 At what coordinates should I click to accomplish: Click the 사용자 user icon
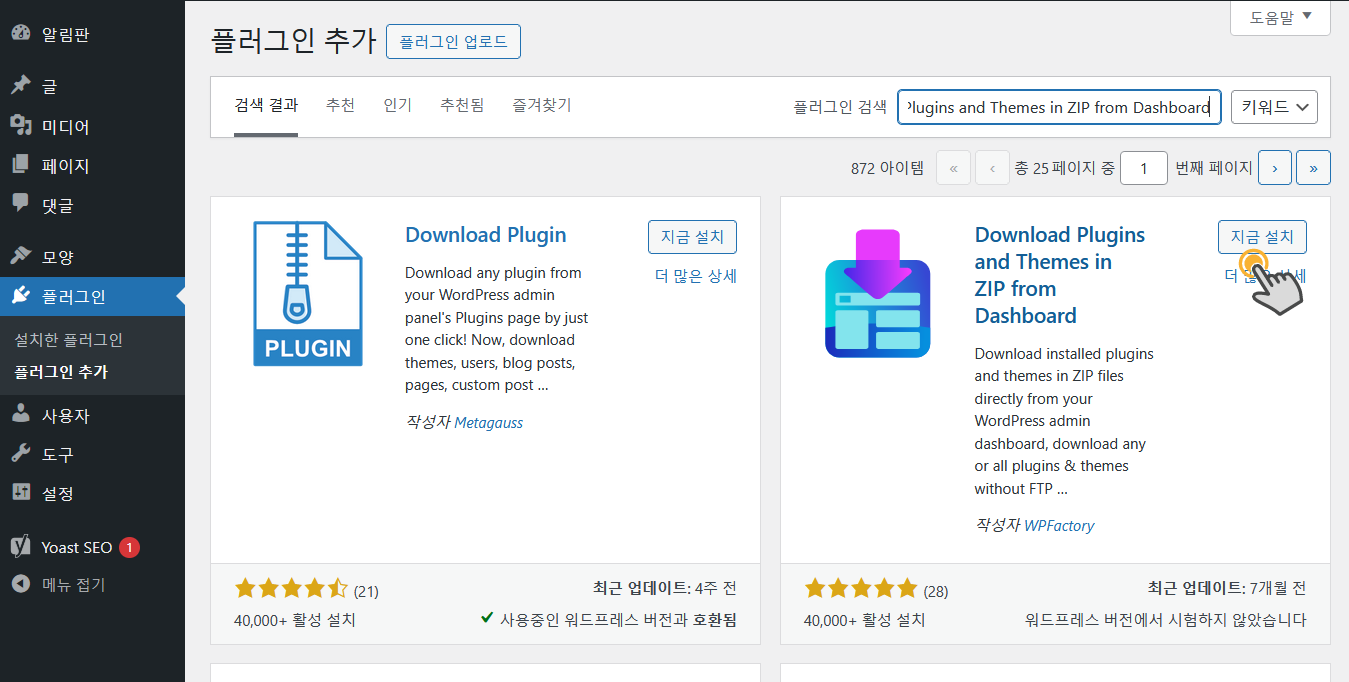click(x=21, y=415)
